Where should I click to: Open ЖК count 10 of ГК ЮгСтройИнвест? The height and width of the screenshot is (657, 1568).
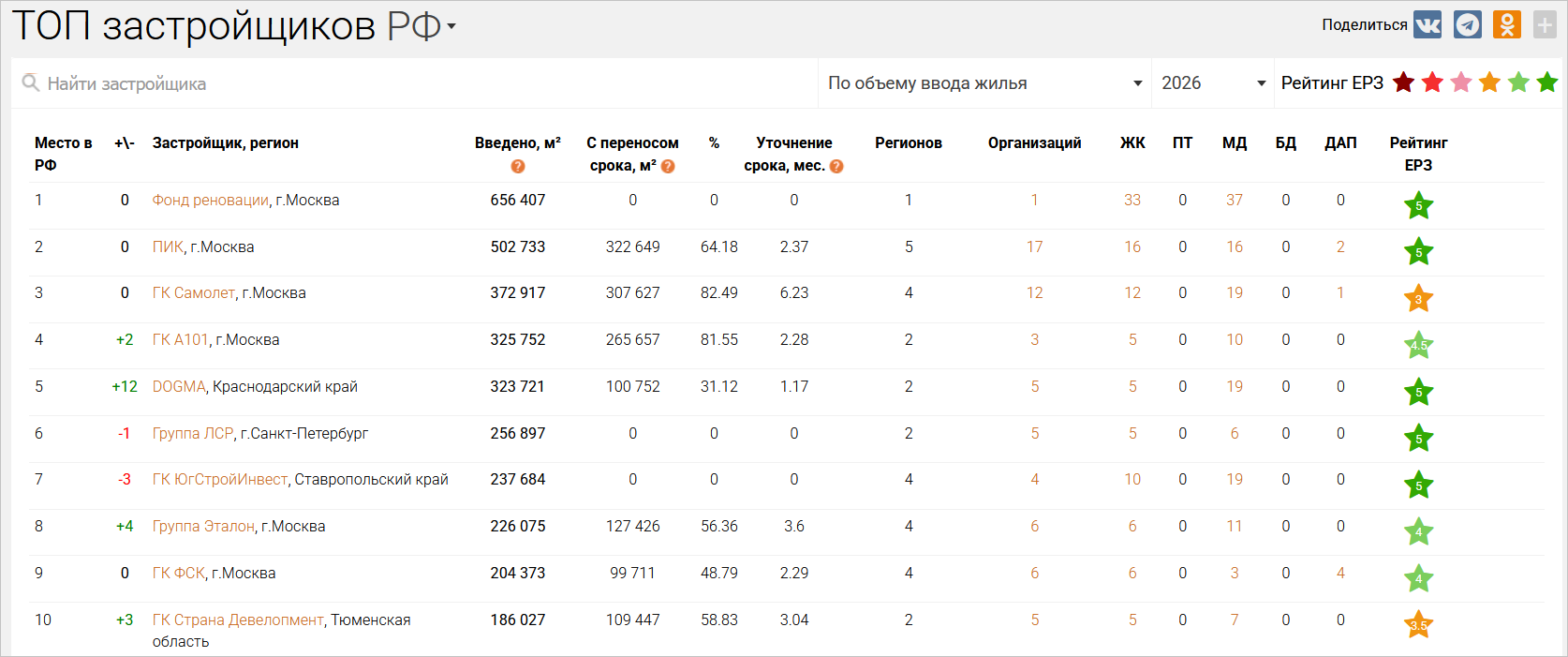coord(1132,479)
